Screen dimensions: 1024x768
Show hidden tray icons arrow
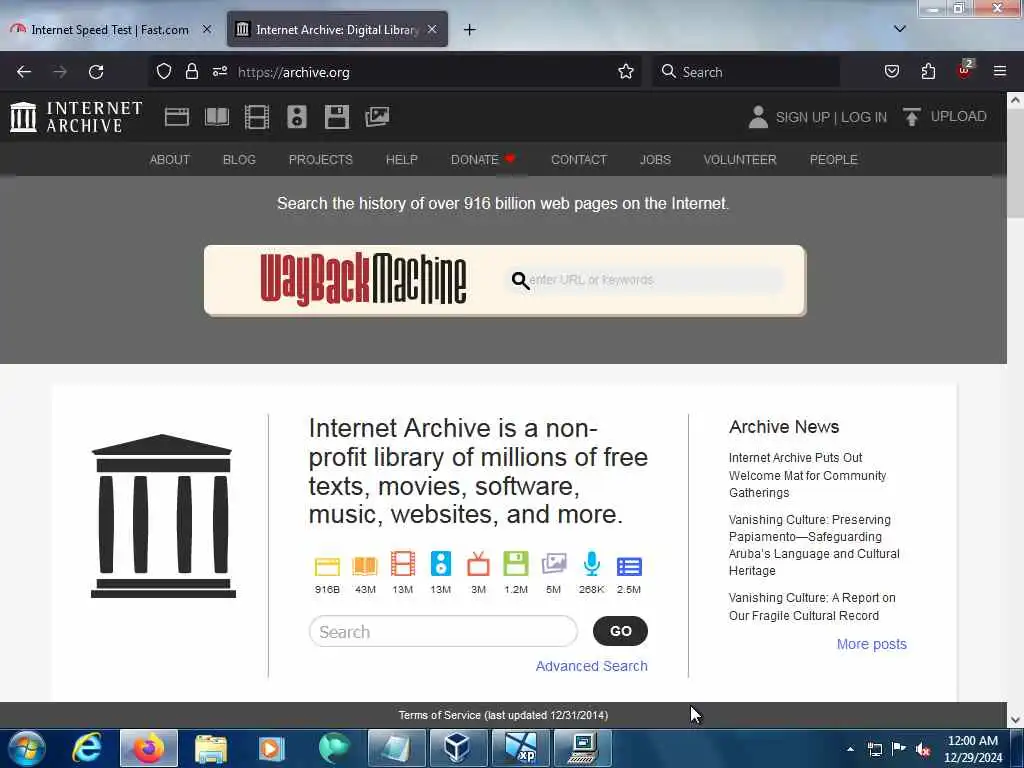tap(850, 749)
